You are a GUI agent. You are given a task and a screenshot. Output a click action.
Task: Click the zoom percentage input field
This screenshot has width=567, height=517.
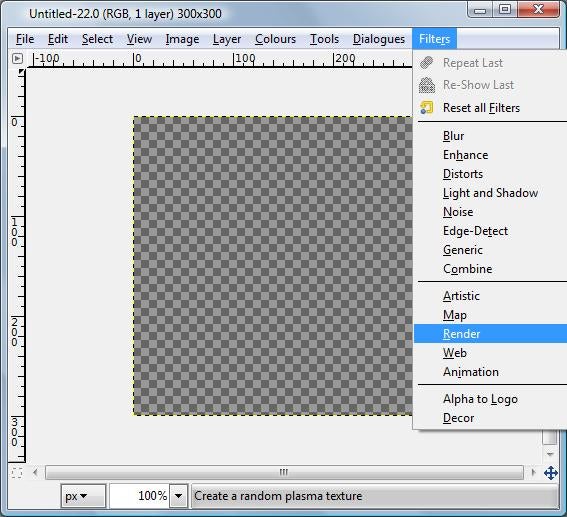[139, 496]
